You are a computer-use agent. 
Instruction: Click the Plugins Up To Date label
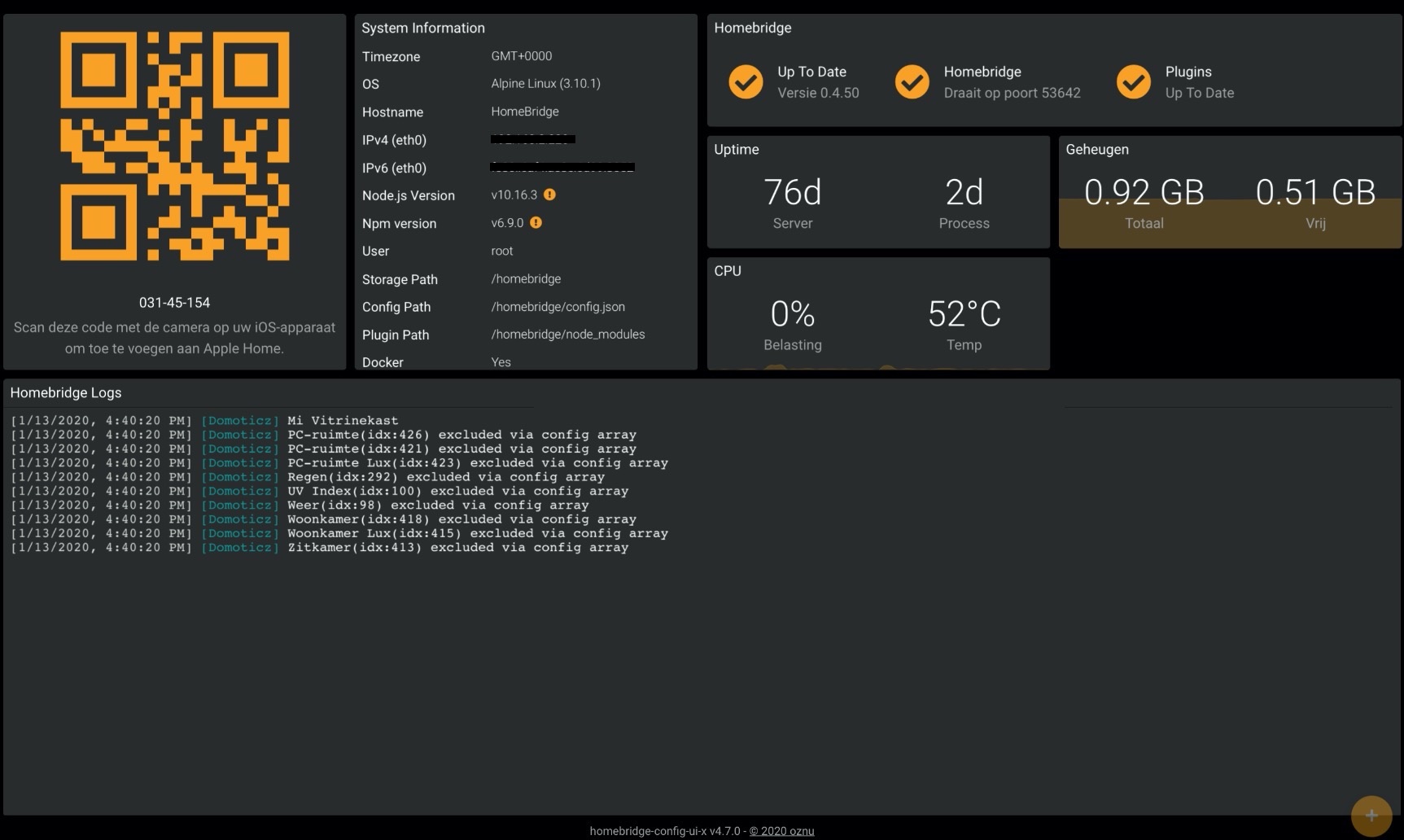tap(1199, 93)
